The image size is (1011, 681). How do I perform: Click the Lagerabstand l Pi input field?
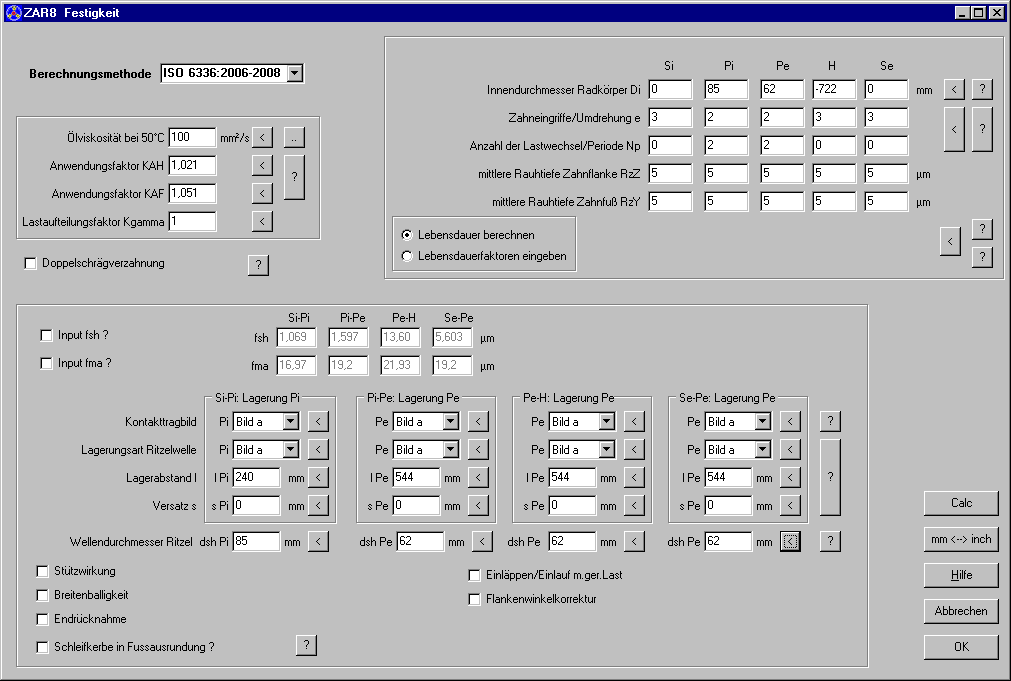257,478
